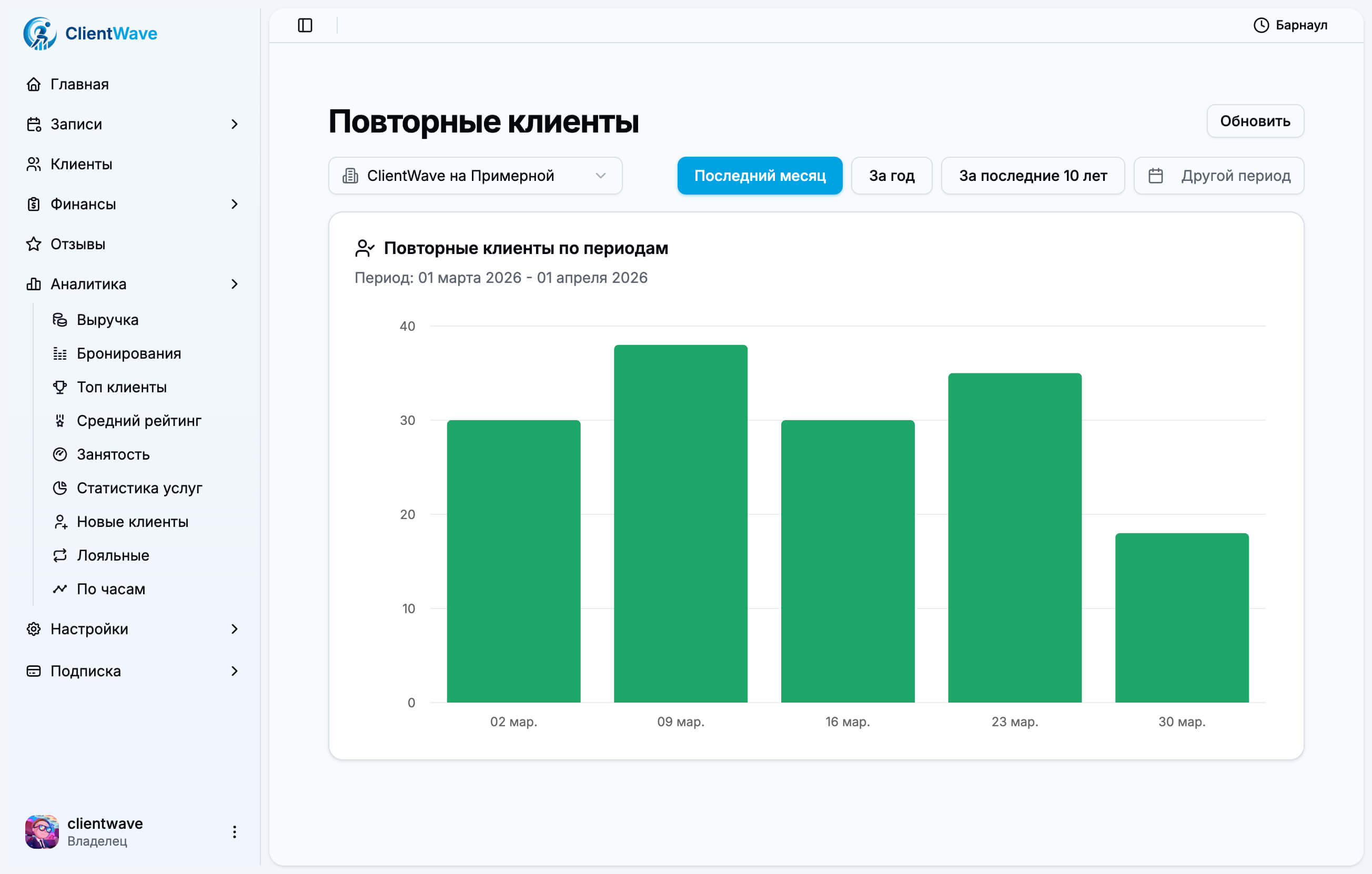Click the 09 мар. chart bar
Screen dimensions: 1372x874
(x=680, y=524)
